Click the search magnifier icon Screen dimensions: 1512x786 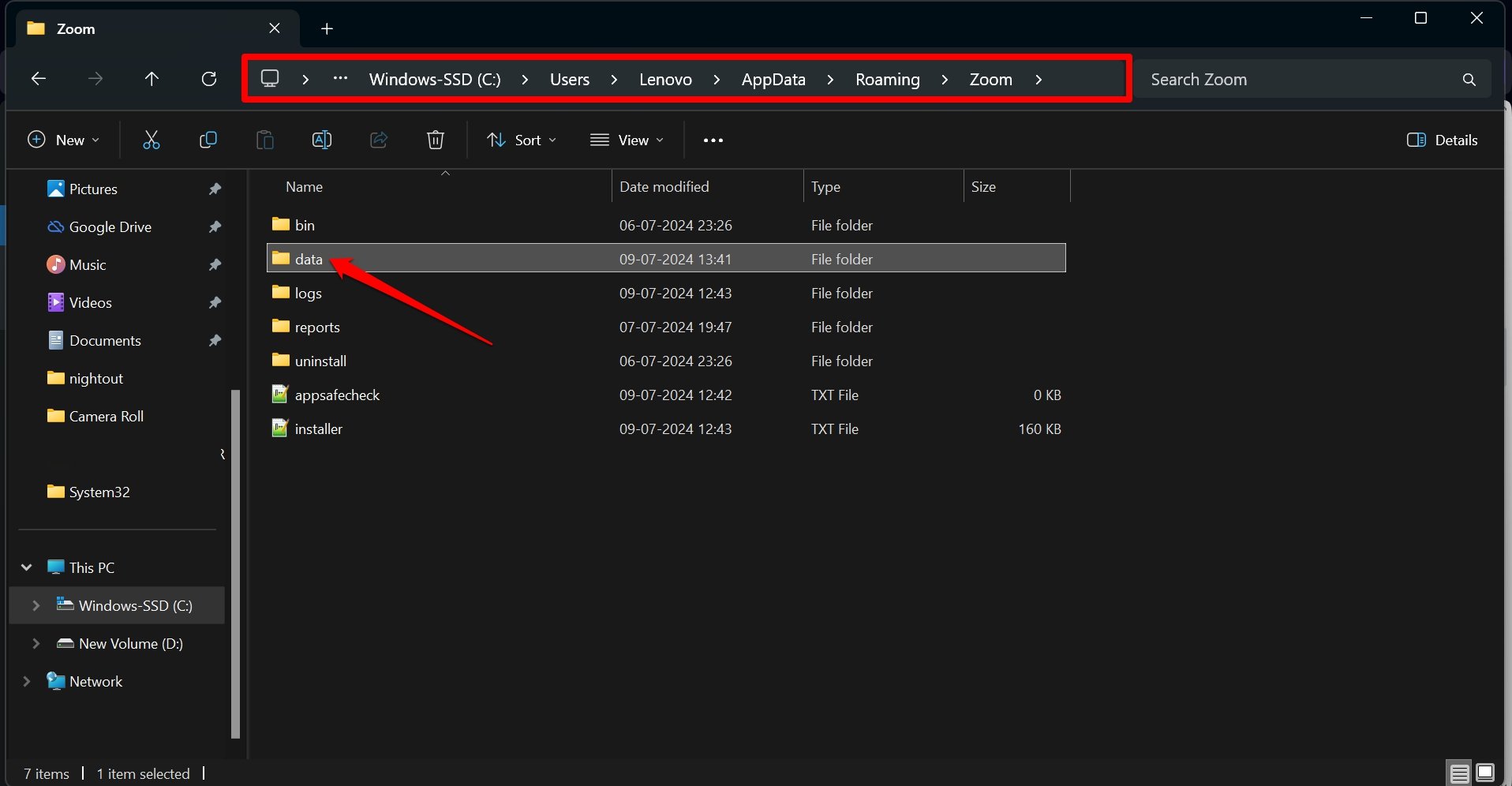(1469, 80)
